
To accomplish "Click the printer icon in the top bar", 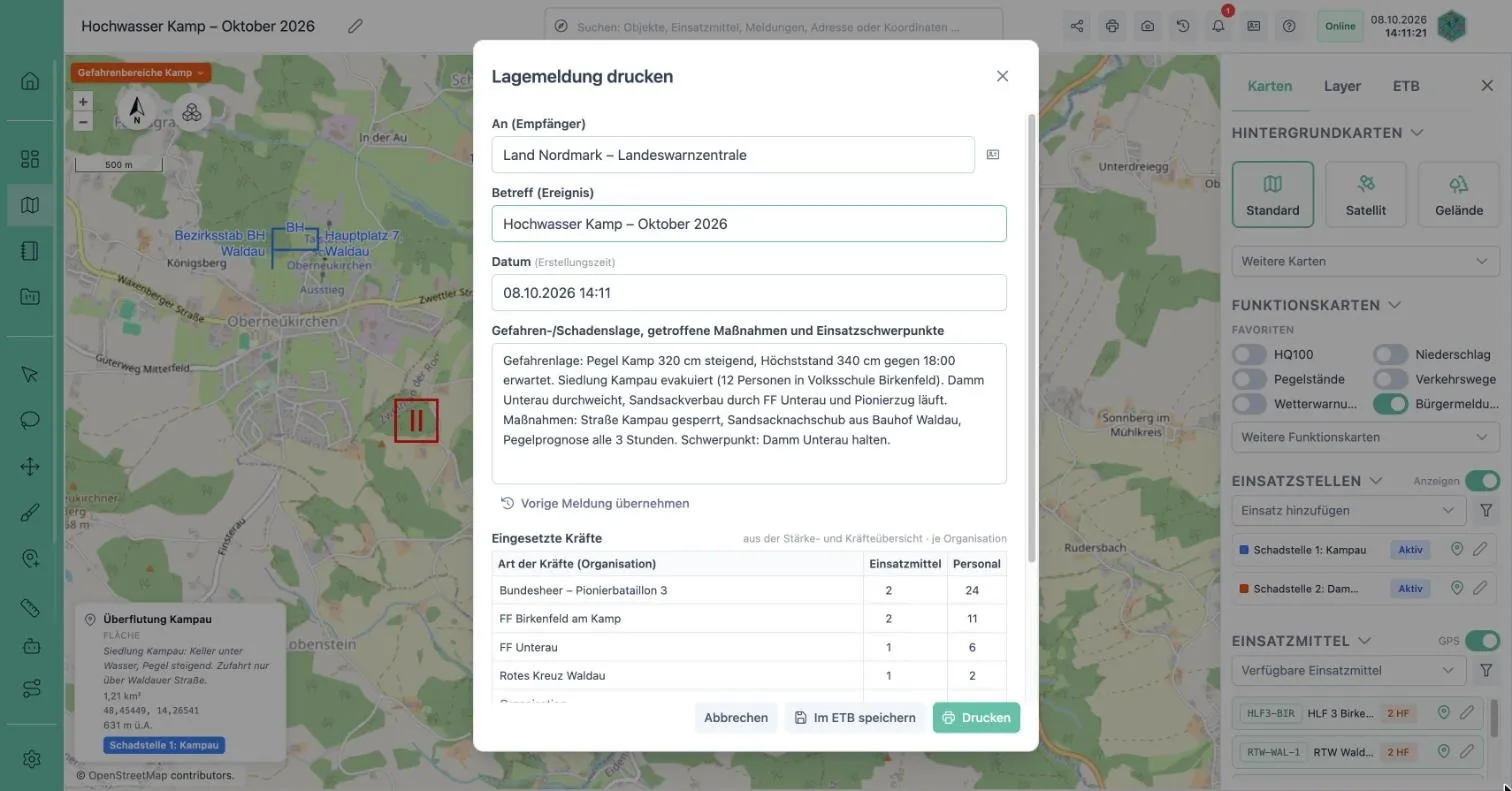I will 1112,26.
